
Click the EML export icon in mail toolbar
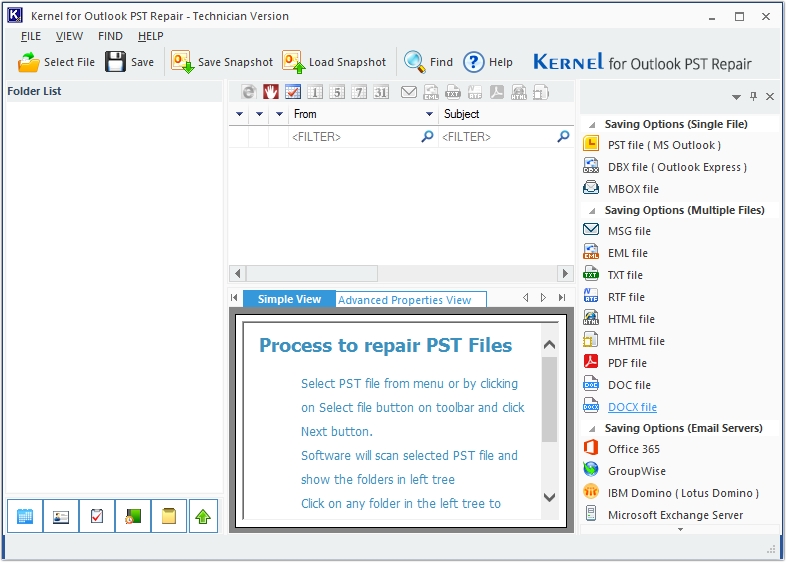pos(431,92)
